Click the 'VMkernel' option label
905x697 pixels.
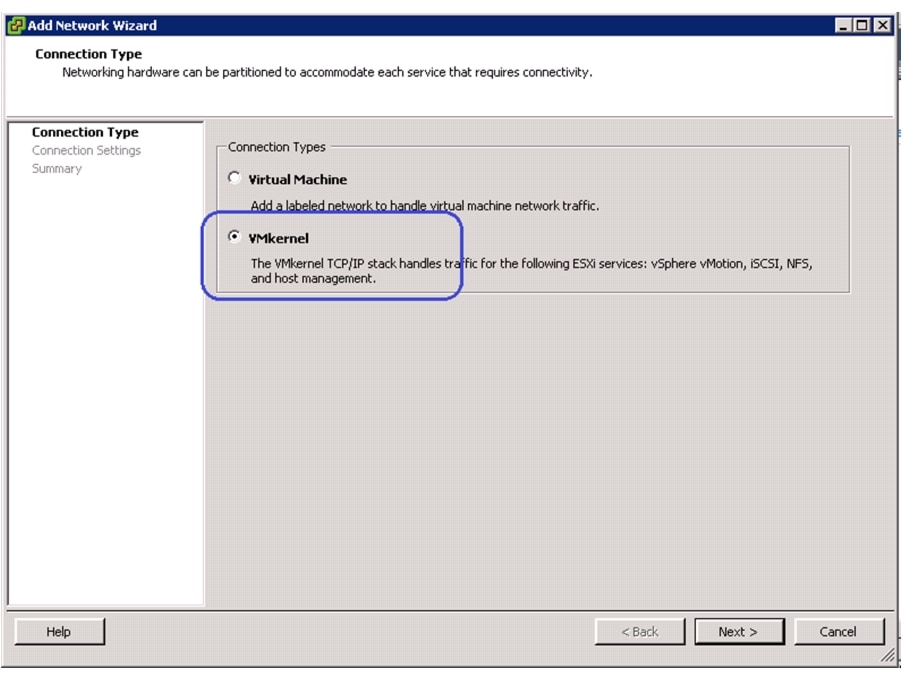(279, 238)
